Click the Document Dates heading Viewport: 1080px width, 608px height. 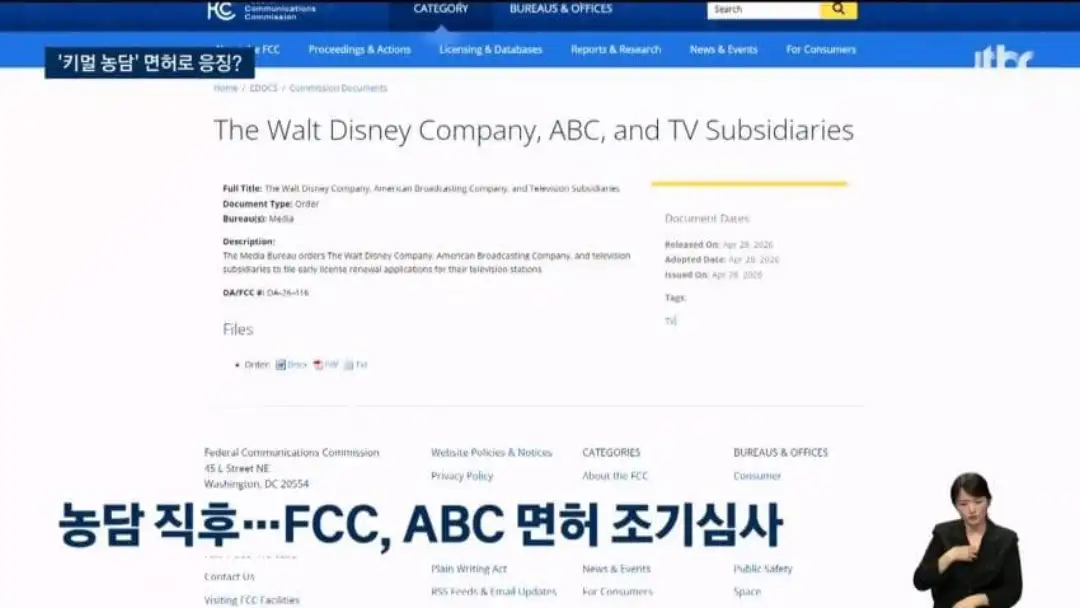click(707, 218)
